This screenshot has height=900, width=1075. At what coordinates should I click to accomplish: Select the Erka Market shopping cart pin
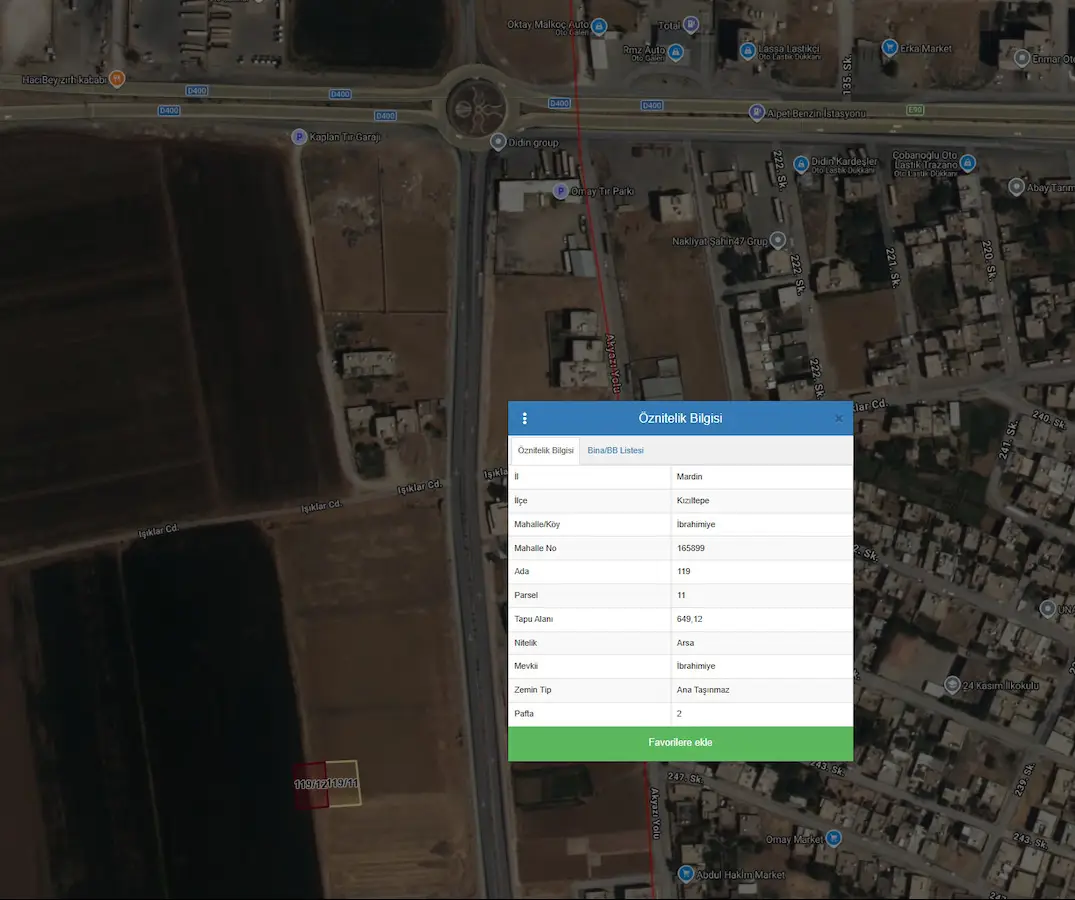click(890, 47)
